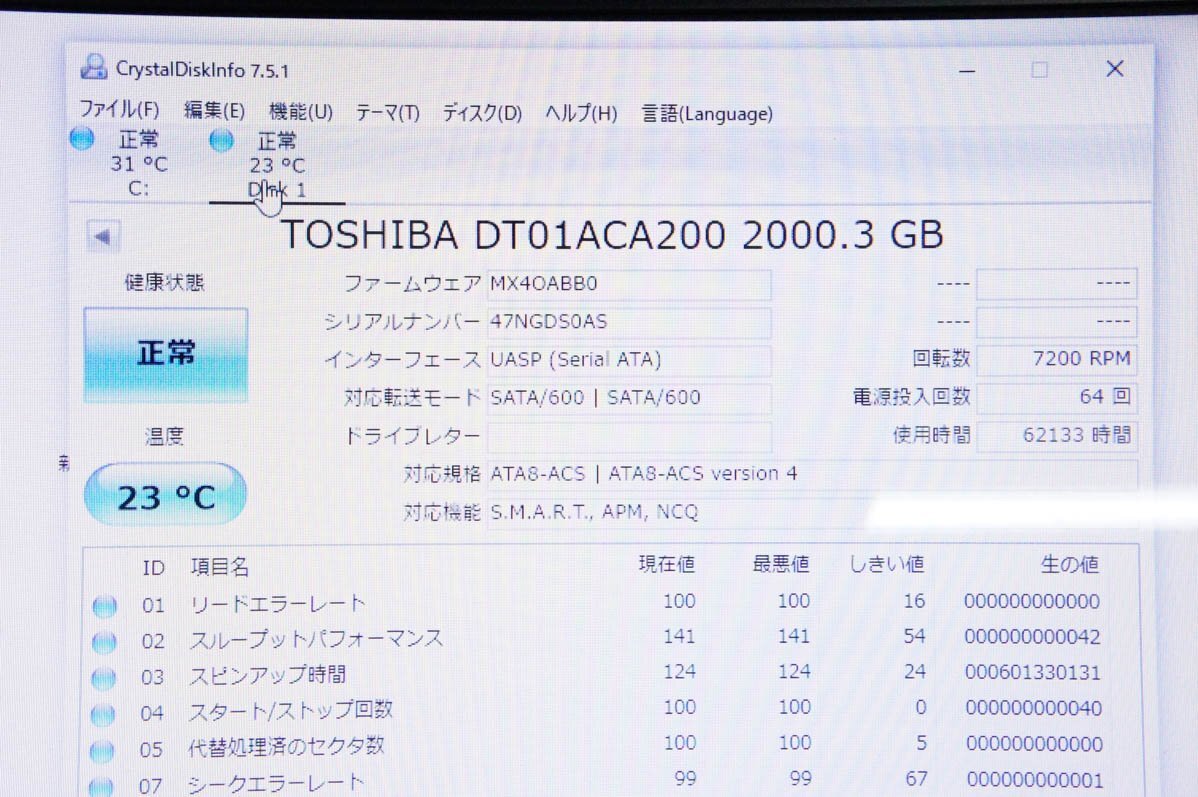The image size is (1198, 797).
Task: Click the interface field UASP (Serial ATA)
Action: click(629, 360)
